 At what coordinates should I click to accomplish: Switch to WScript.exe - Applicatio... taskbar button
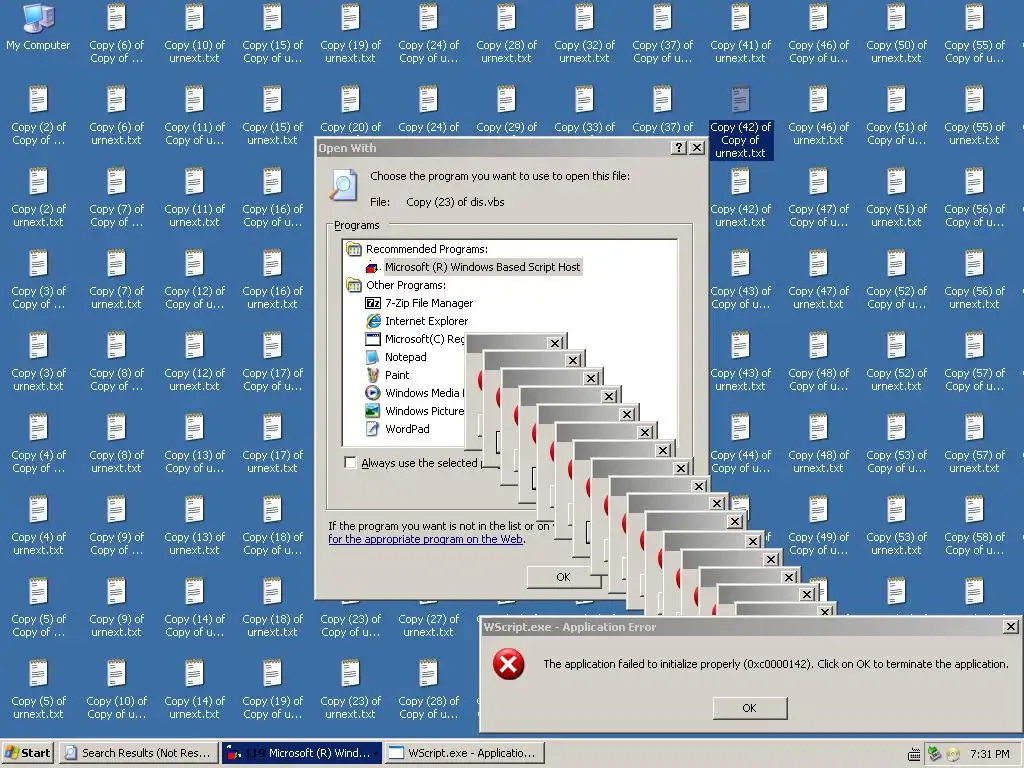(464, 753)
